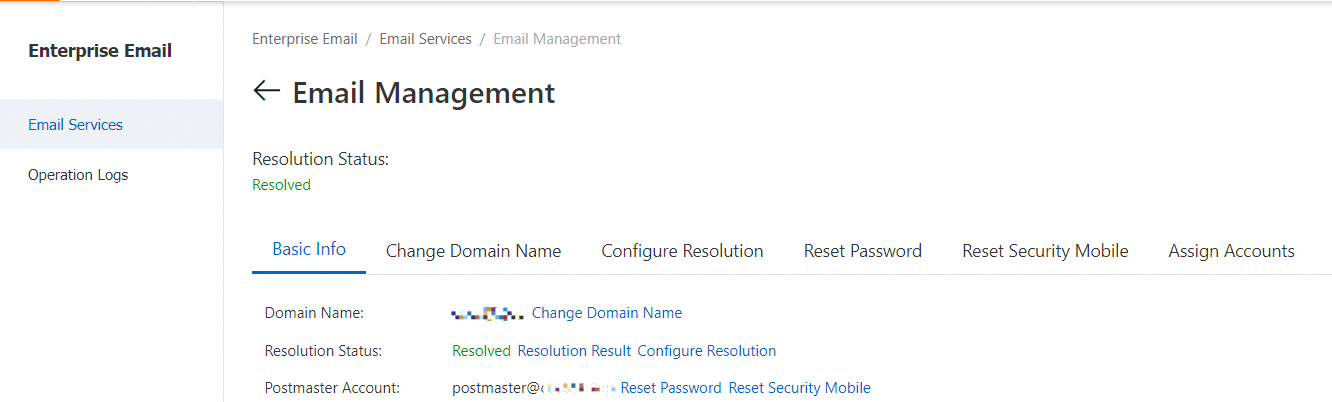Click Enterprise Email in the breadcrumb
This screenshot has height=402, width=1332.
304,39
